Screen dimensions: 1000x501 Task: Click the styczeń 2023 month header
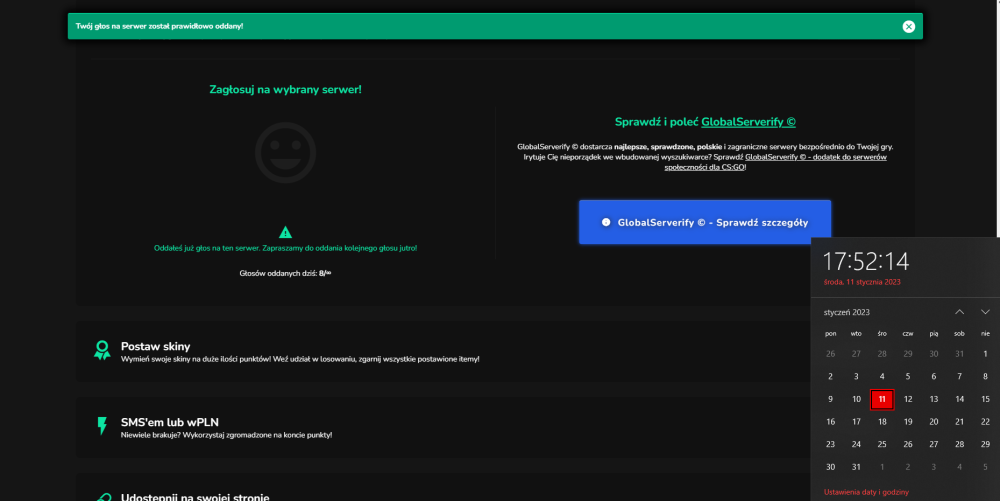846,312
